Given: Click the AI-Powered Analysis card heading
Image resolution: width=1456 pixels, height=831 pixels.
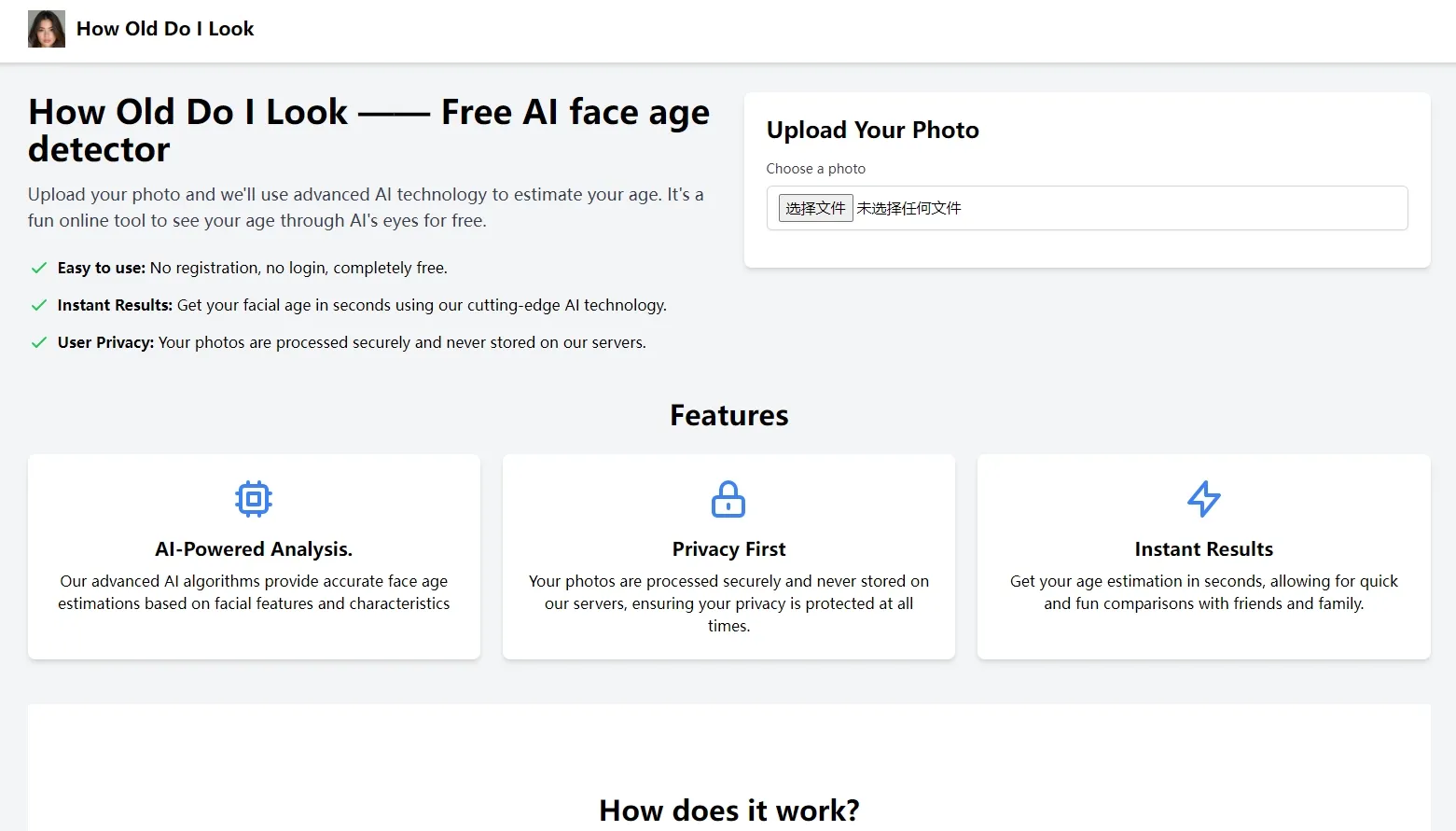Looking at the screenshot, I should [x=254, y=549].
